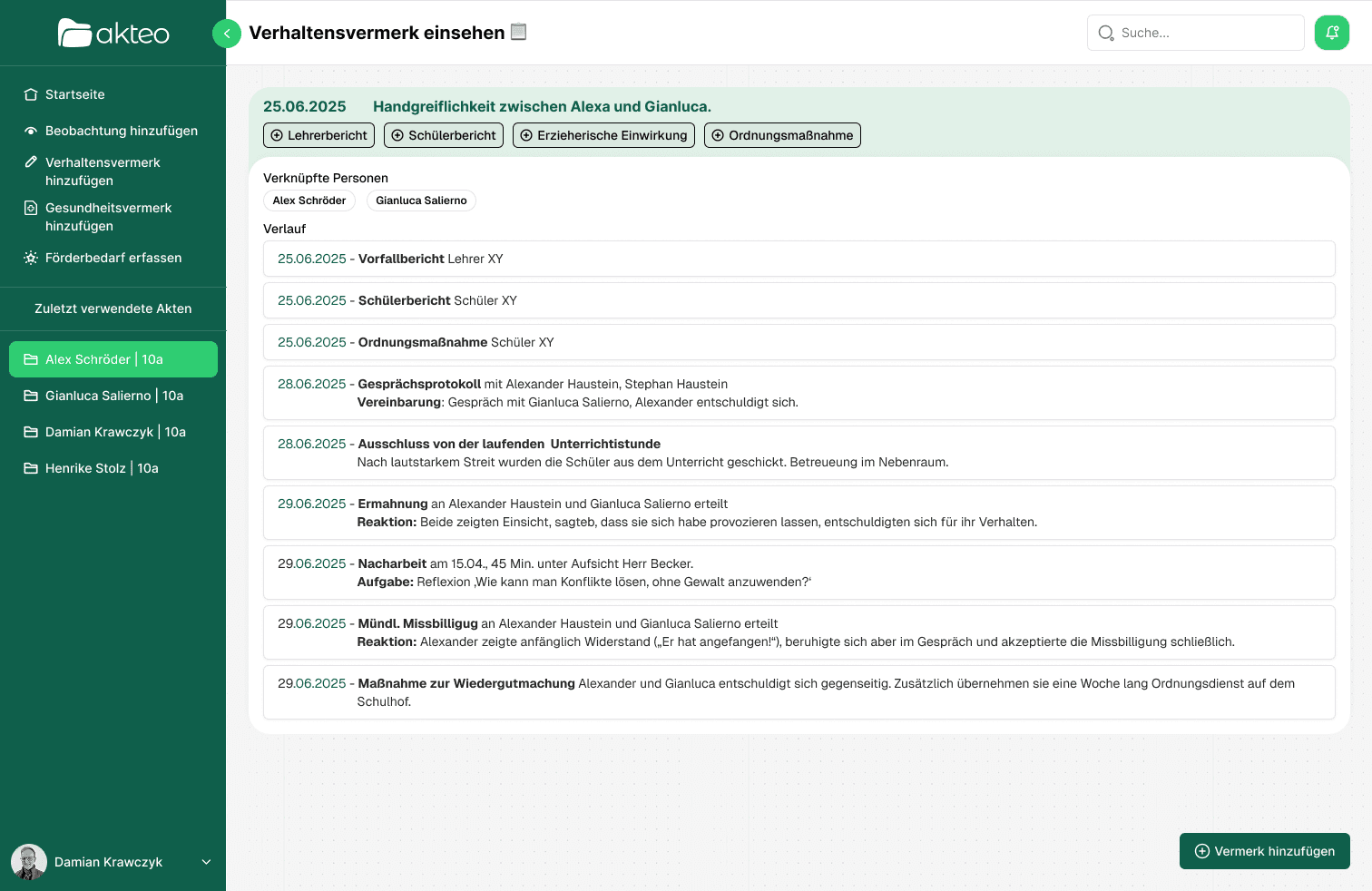Screen dimensions: 1372x891
Task: Add an Erzieherische Einwirkung
Action: tap(603, 135)
